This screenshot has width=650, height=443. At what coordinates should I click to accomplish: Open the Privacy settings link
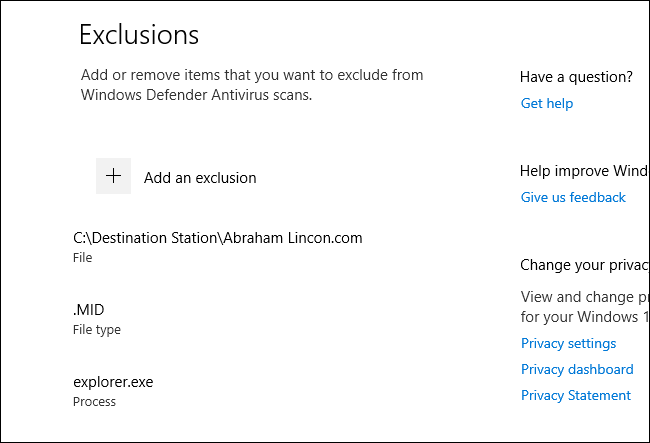(568, 343)
